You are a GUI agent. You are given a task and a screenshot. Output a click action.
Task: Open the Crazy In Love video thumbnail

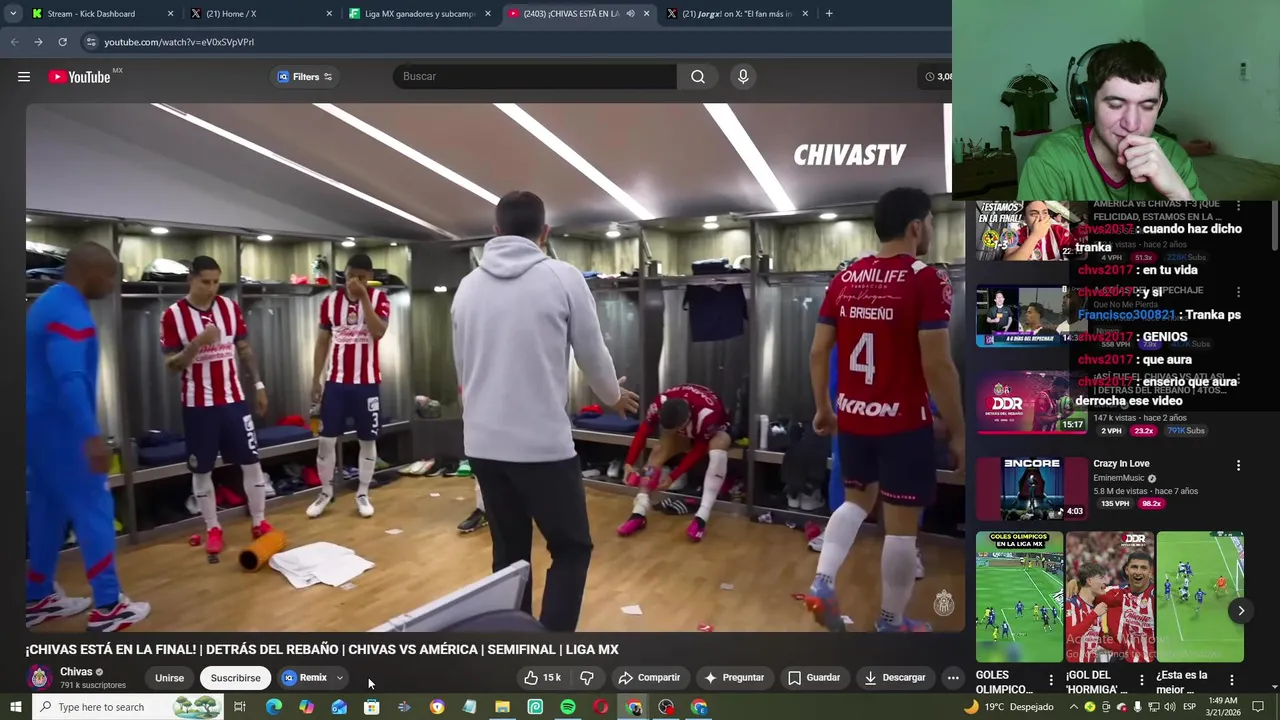pos(1031,488)
